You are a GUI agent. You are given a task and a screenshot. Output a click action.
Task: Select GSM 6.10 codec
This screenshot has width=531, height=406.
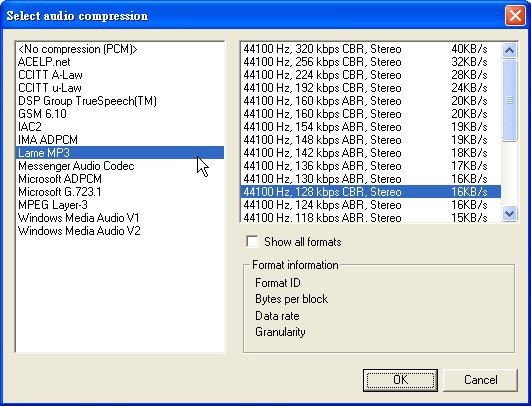click(x=120, y=114)
